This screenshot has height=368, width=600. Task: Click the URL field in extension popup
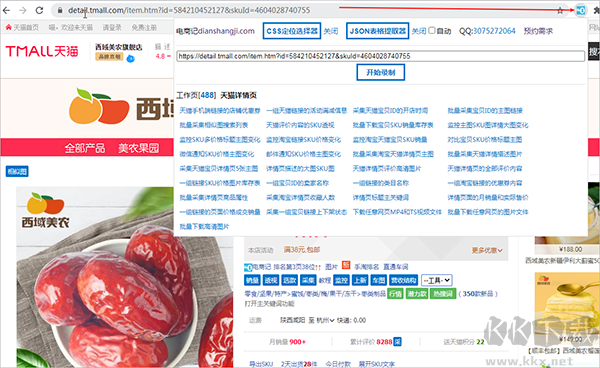point(380,56)
